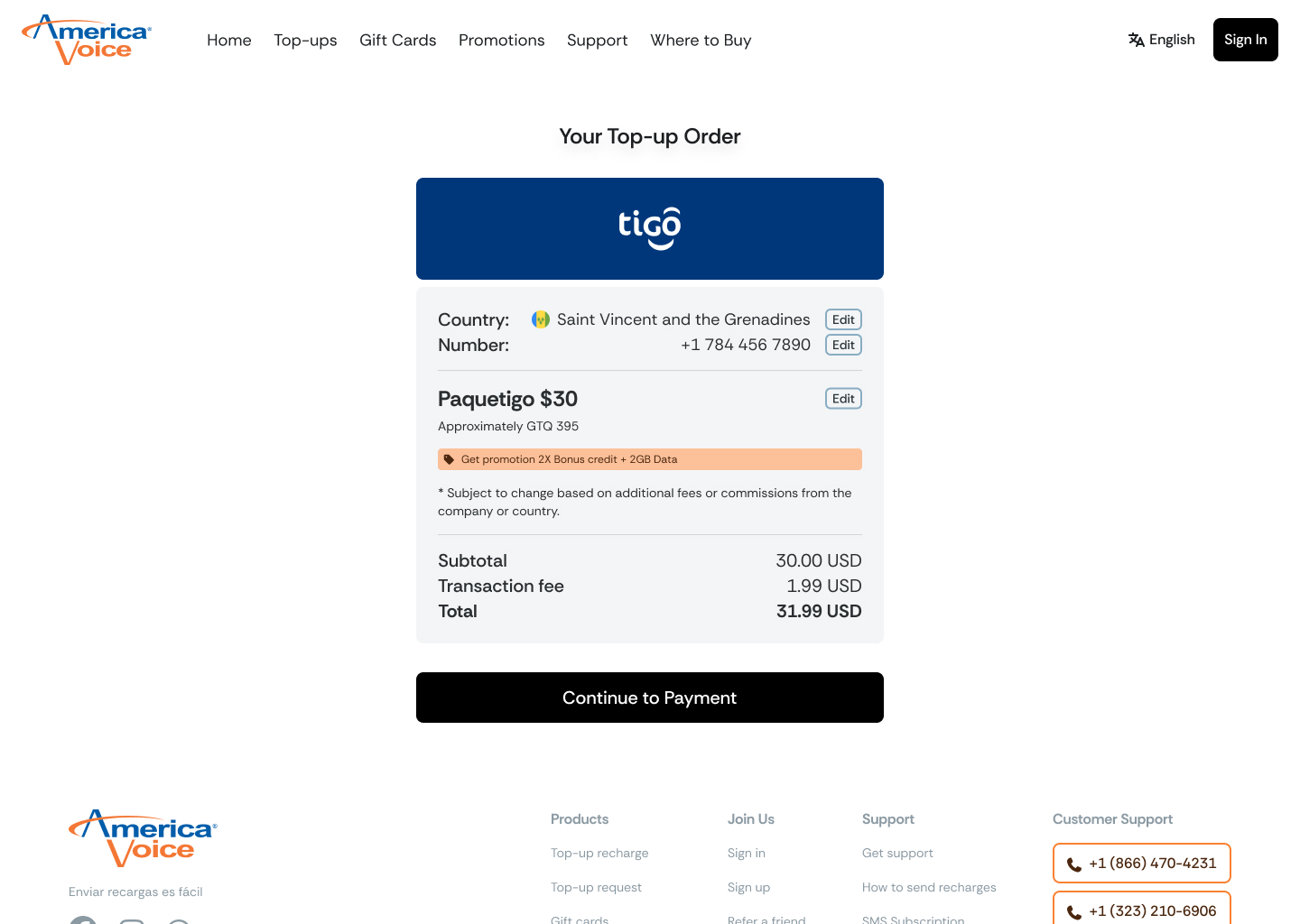Open Where to Buy page
The width and height of the screenshot is (1300, 924).
[701, 40]
